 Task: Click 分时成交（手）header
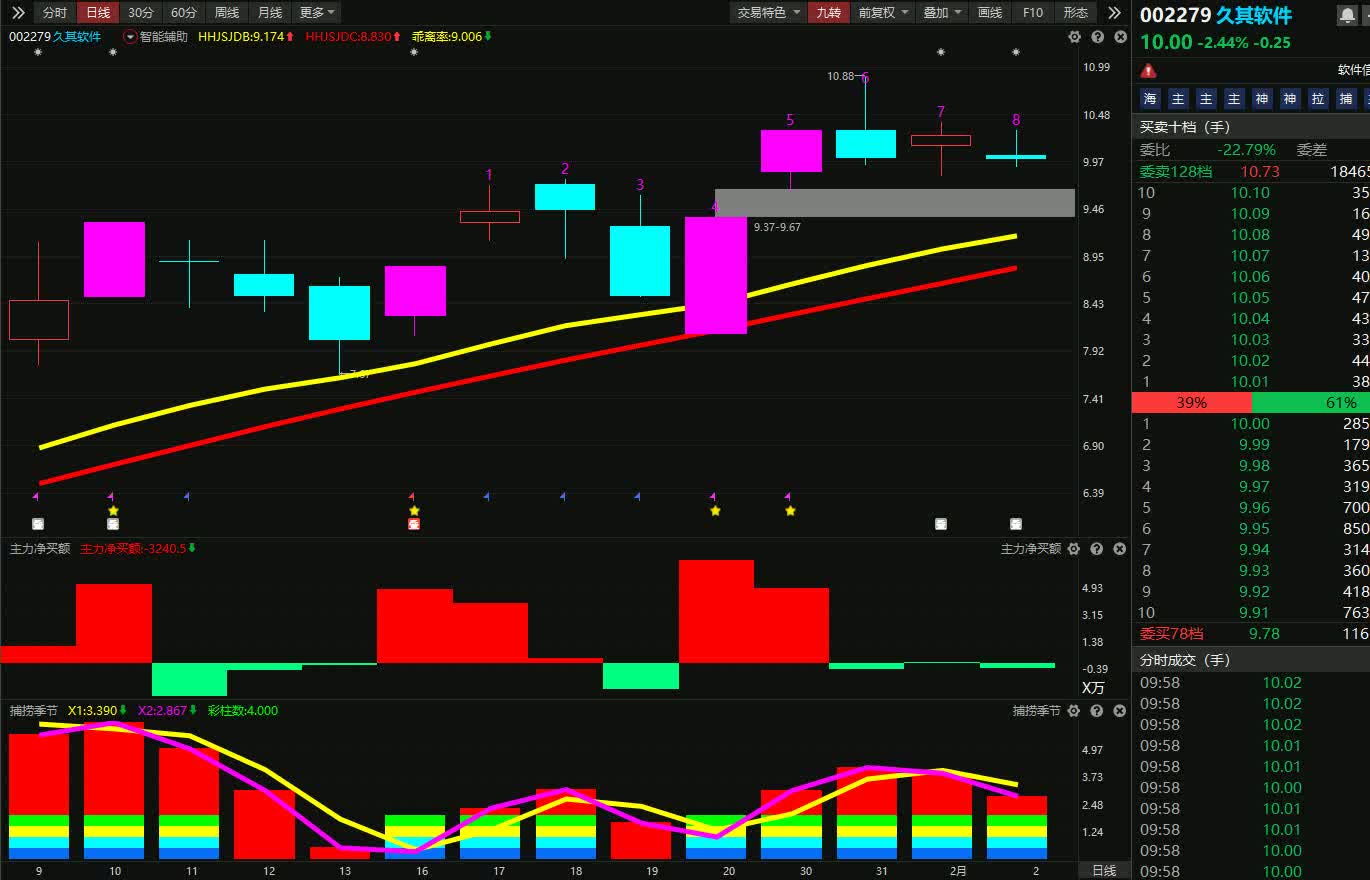coord(1185,660)
